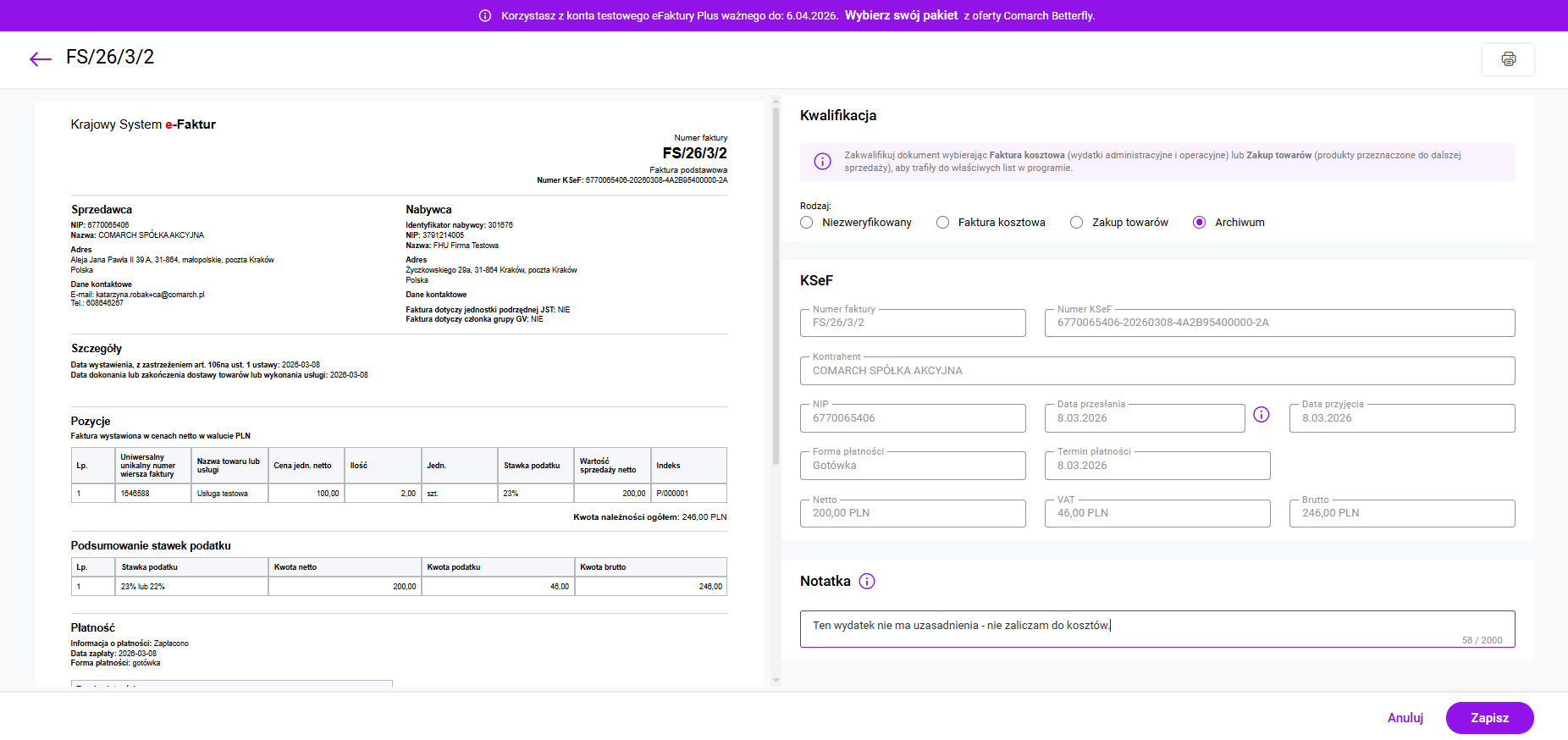Click the Termin płatności date field
This screenshot has width=1568, height=740.
coord(1157,466)
